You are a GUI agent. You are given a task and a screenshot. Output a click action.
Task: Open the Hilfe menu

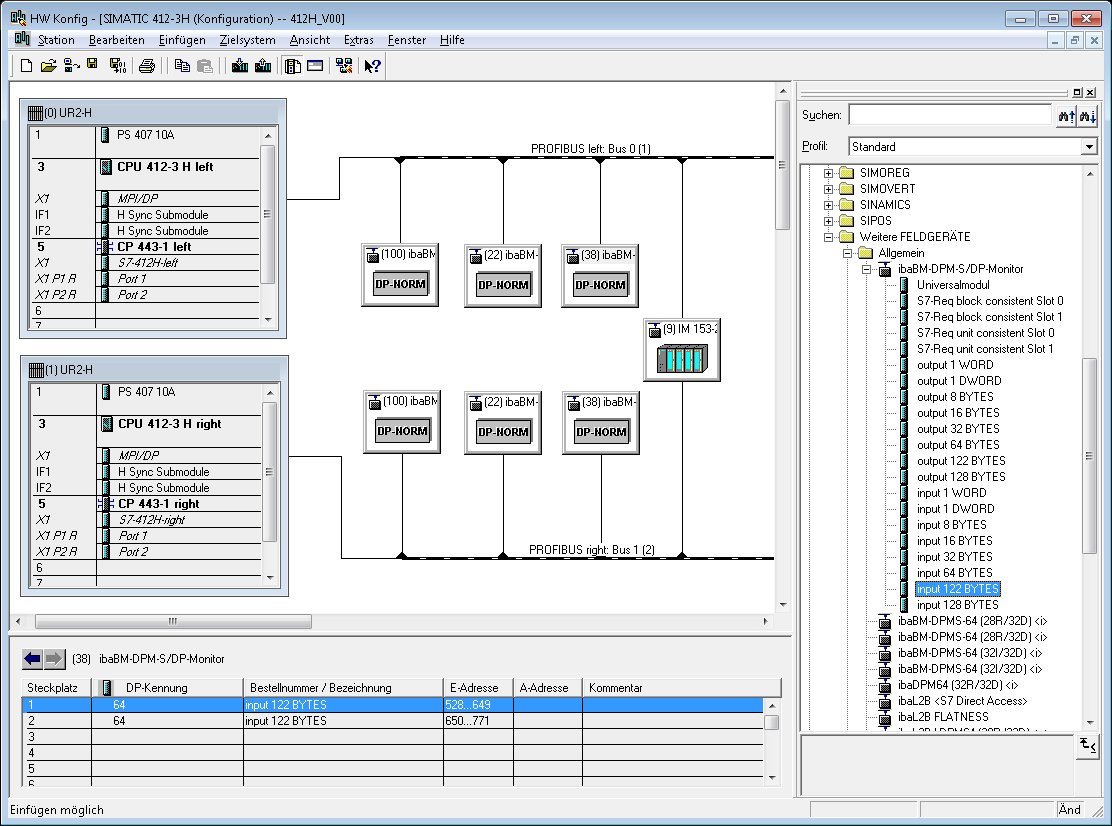click(452, 40)
